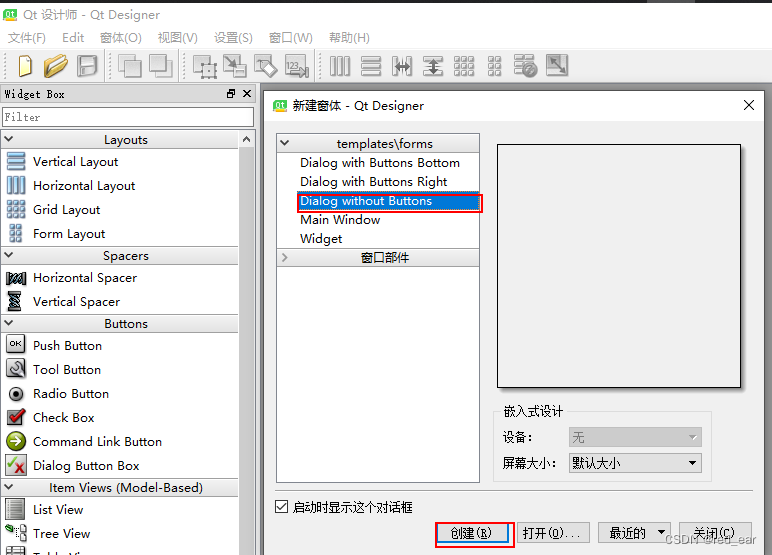Select the Edit Tab Order icon
This screenshot has height=555, width=772.
pyautogui.click(x=297, y=66)
